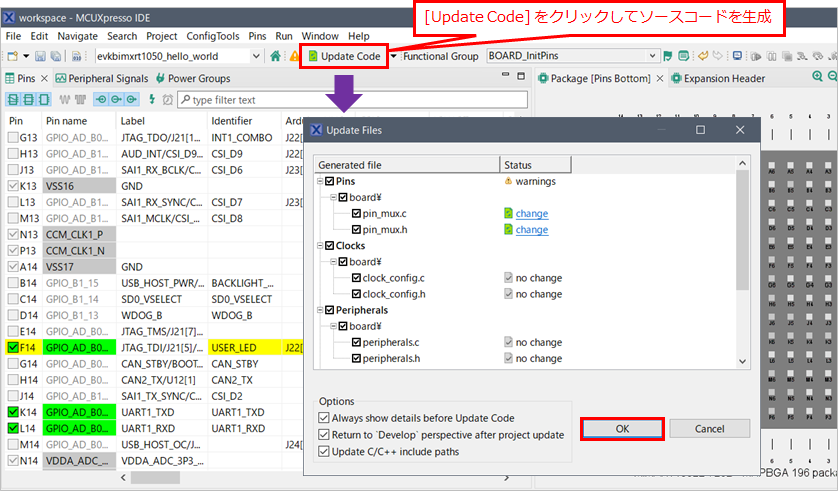
Task: Toggle Return to Develop perspective option
Action: [324, 434]
